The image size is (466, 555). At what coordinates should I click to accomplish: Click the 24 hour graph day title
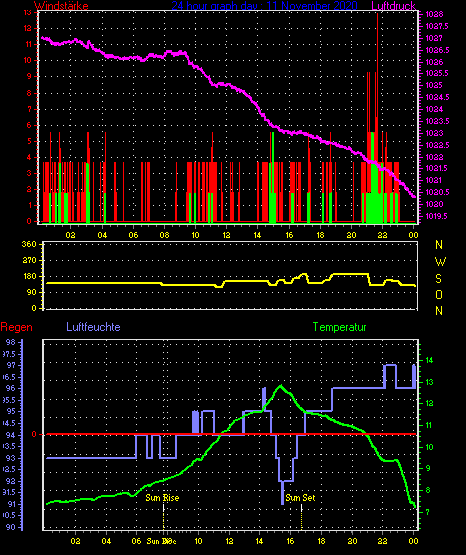point(264,6)
